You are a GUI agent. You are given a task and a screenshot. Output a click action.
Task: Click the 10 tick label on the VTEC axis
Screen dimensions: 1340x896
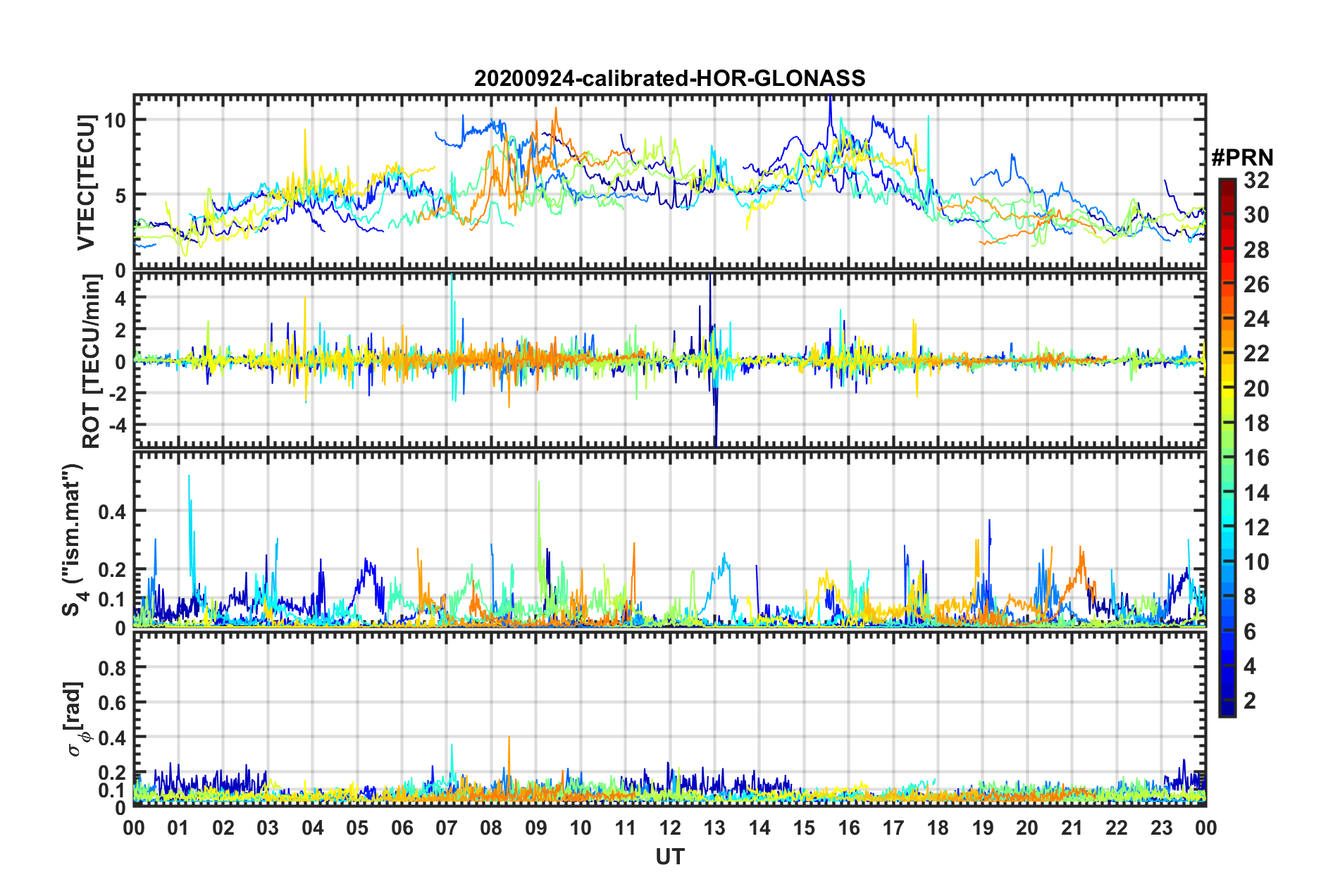(x=115, y=120)
